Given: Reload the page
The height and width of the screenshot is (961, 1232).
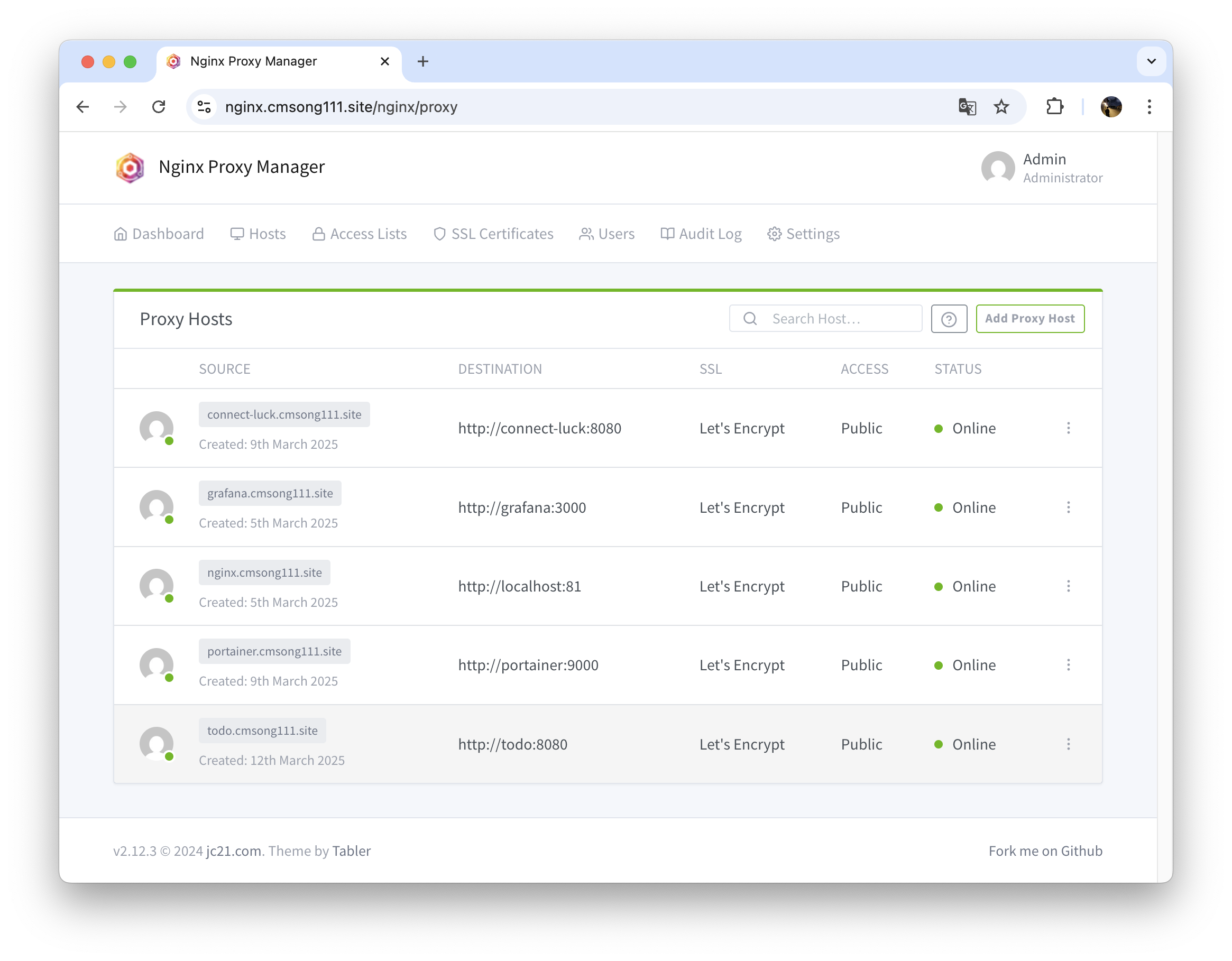Looking at the screenshot, I should tap(159, 107).
